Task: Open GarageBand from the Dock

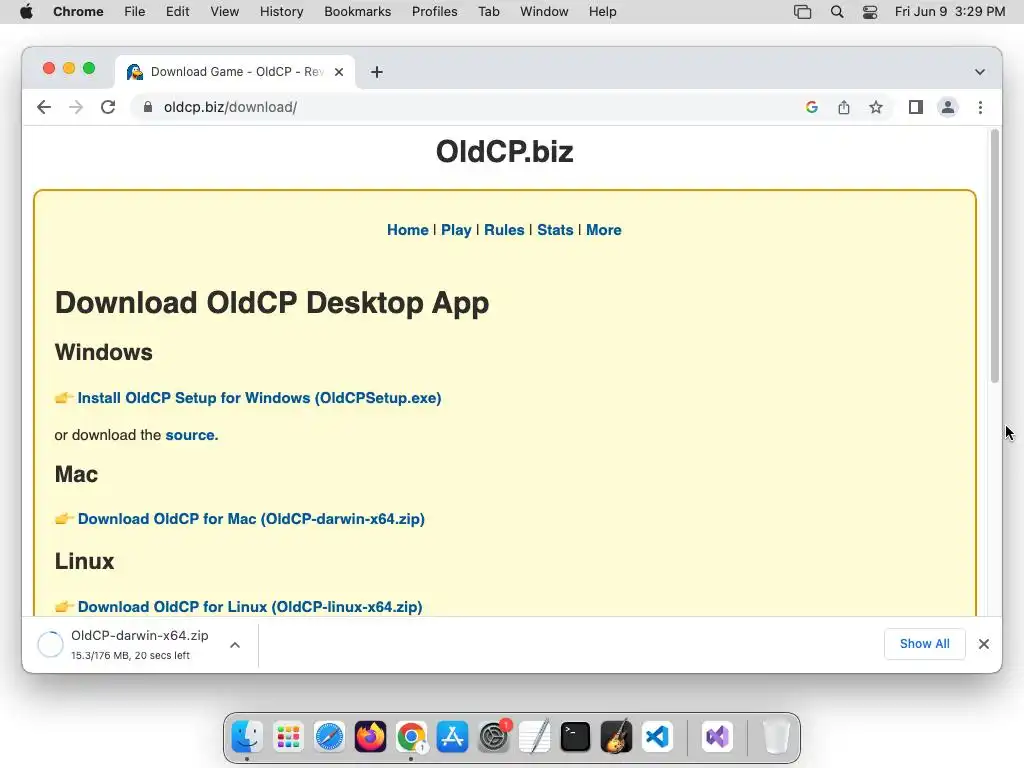Action: [616, 736]
